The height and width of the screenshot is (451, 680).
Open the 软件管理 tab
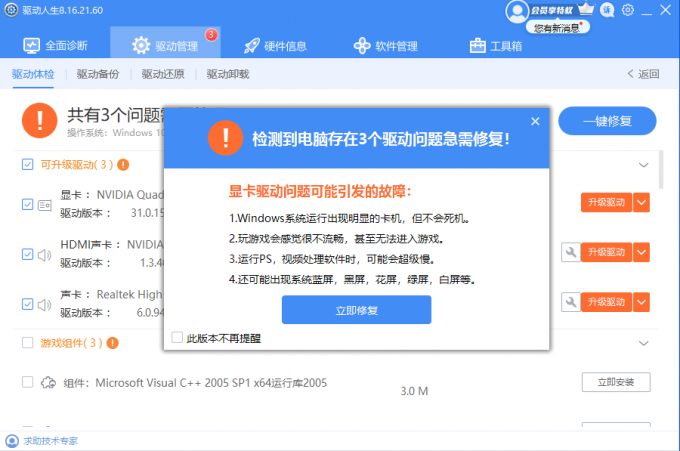coord(386,46)
